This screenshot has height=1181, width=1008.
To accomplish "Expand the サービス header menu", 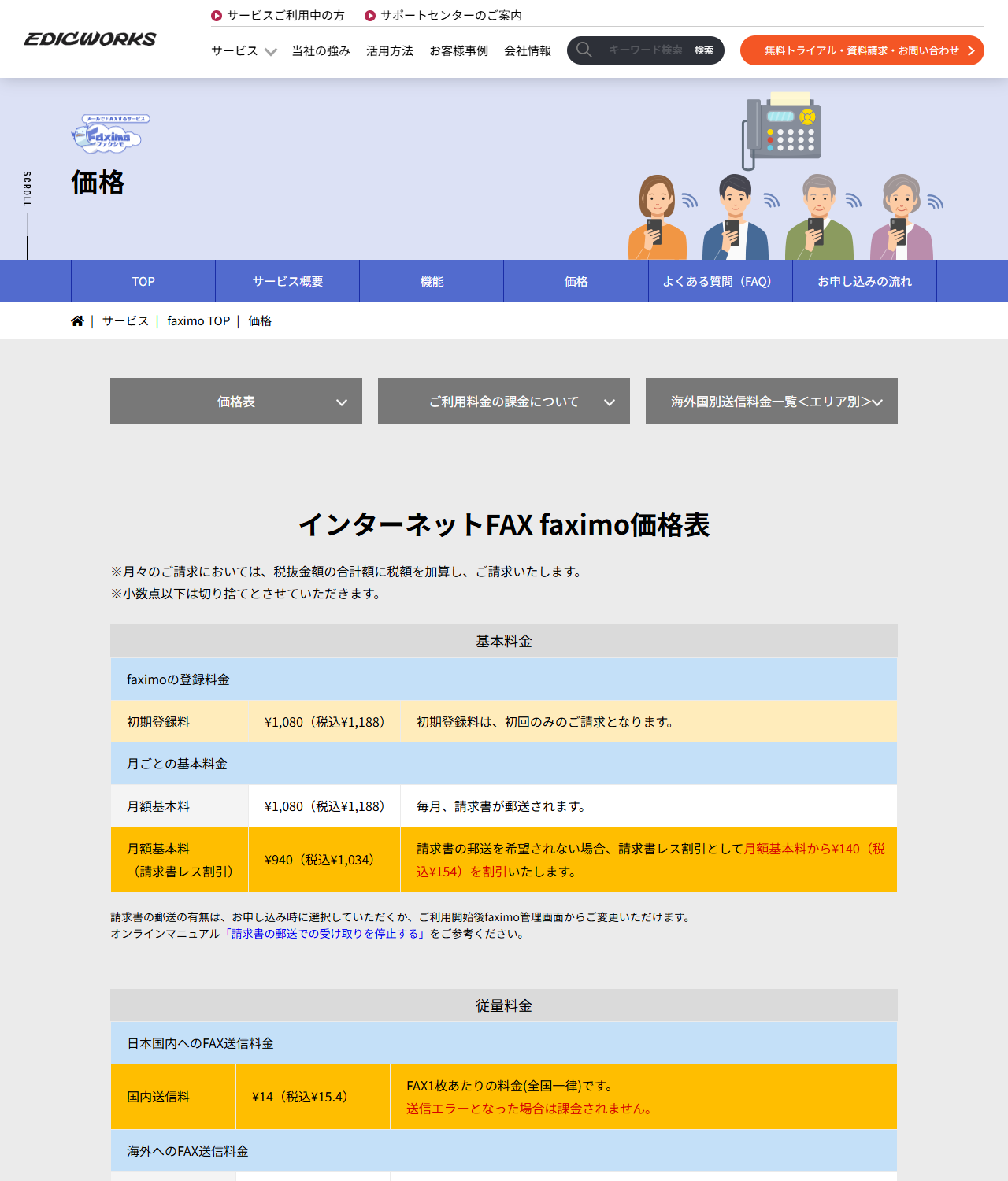I will [244, 50].
